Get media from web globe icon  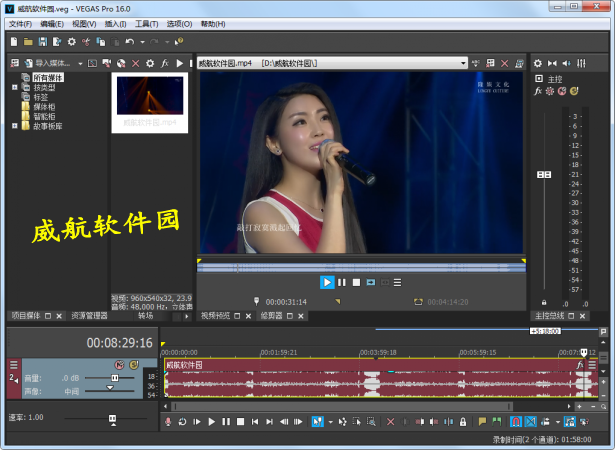[121, 63]
